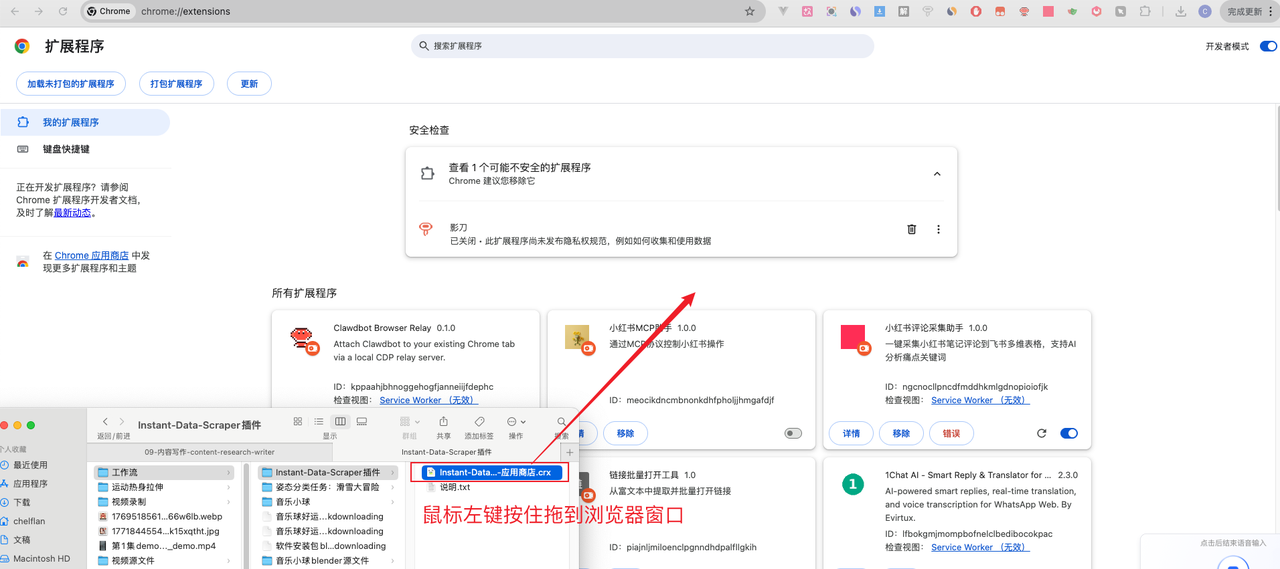Open the 最新动态 link
Viewport: 1280px width, 569px height.
(72, 212)
